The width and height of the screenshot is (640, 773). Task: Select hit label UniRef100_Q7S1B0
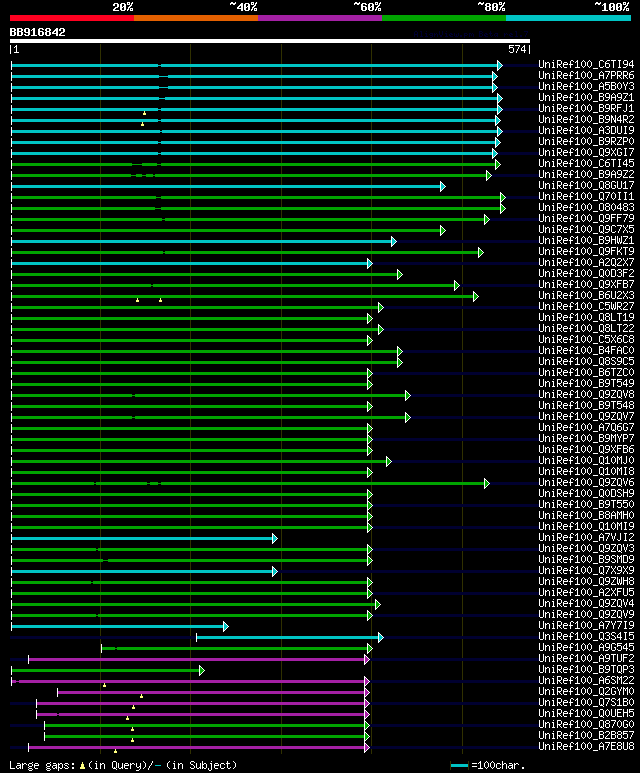pyautogui.click(x=586, y=703)
